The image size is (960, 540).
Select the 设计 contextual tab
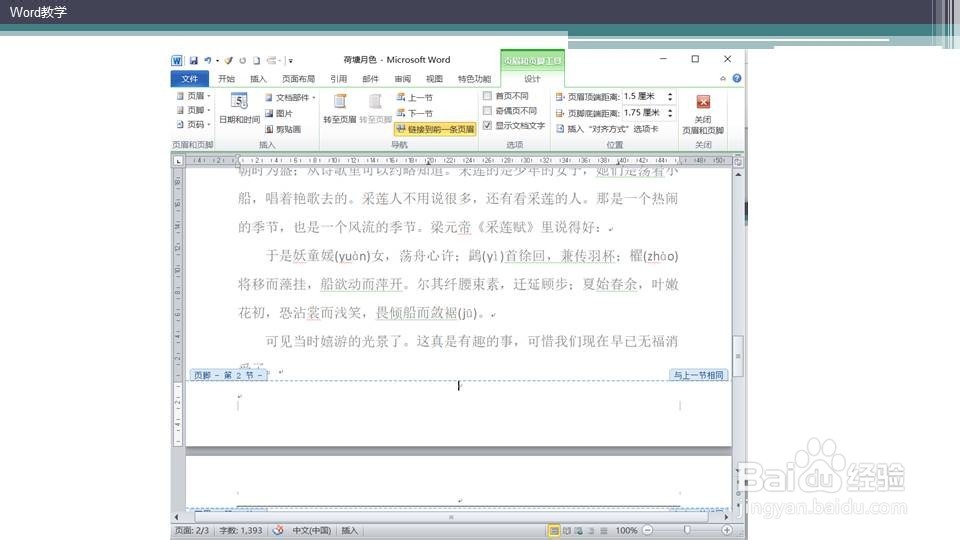point(532,79)
